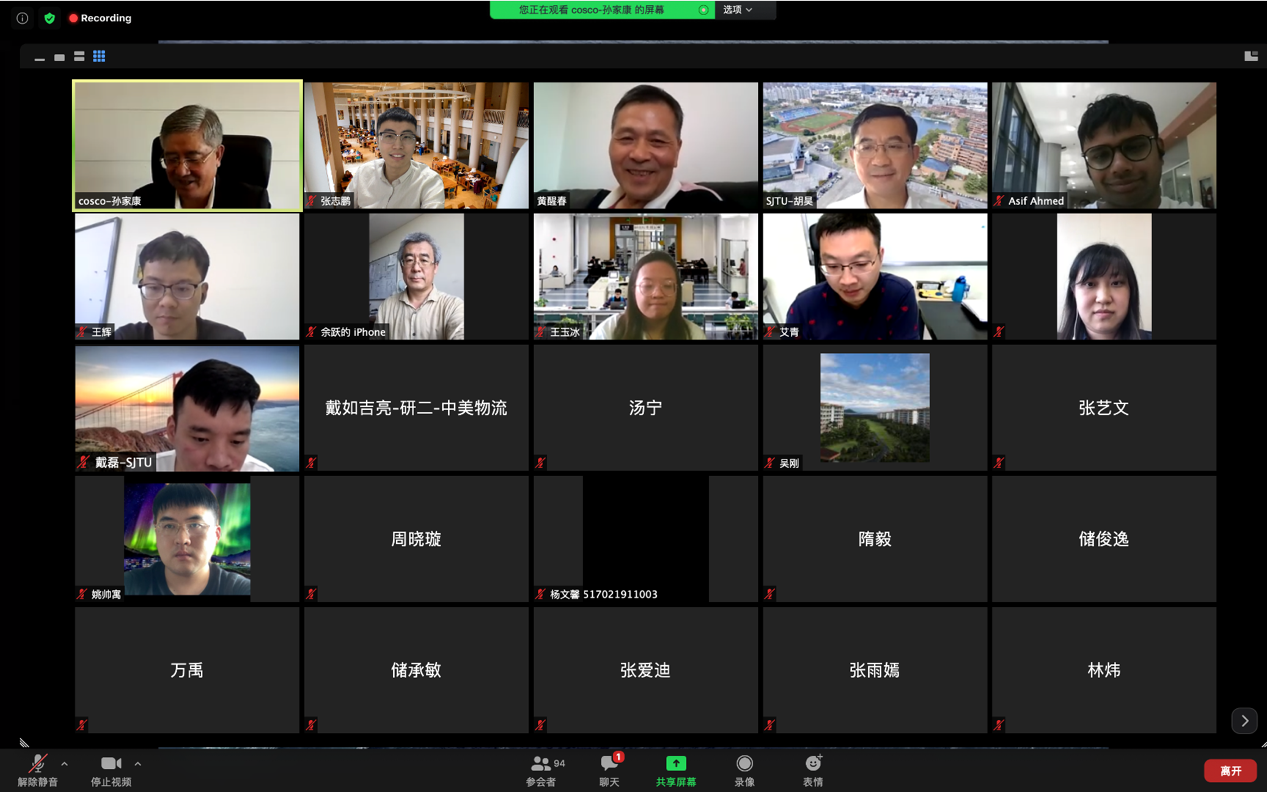Open the 选项 dropdown at the top
This screenshot has height=792, width=1267.
738,10
